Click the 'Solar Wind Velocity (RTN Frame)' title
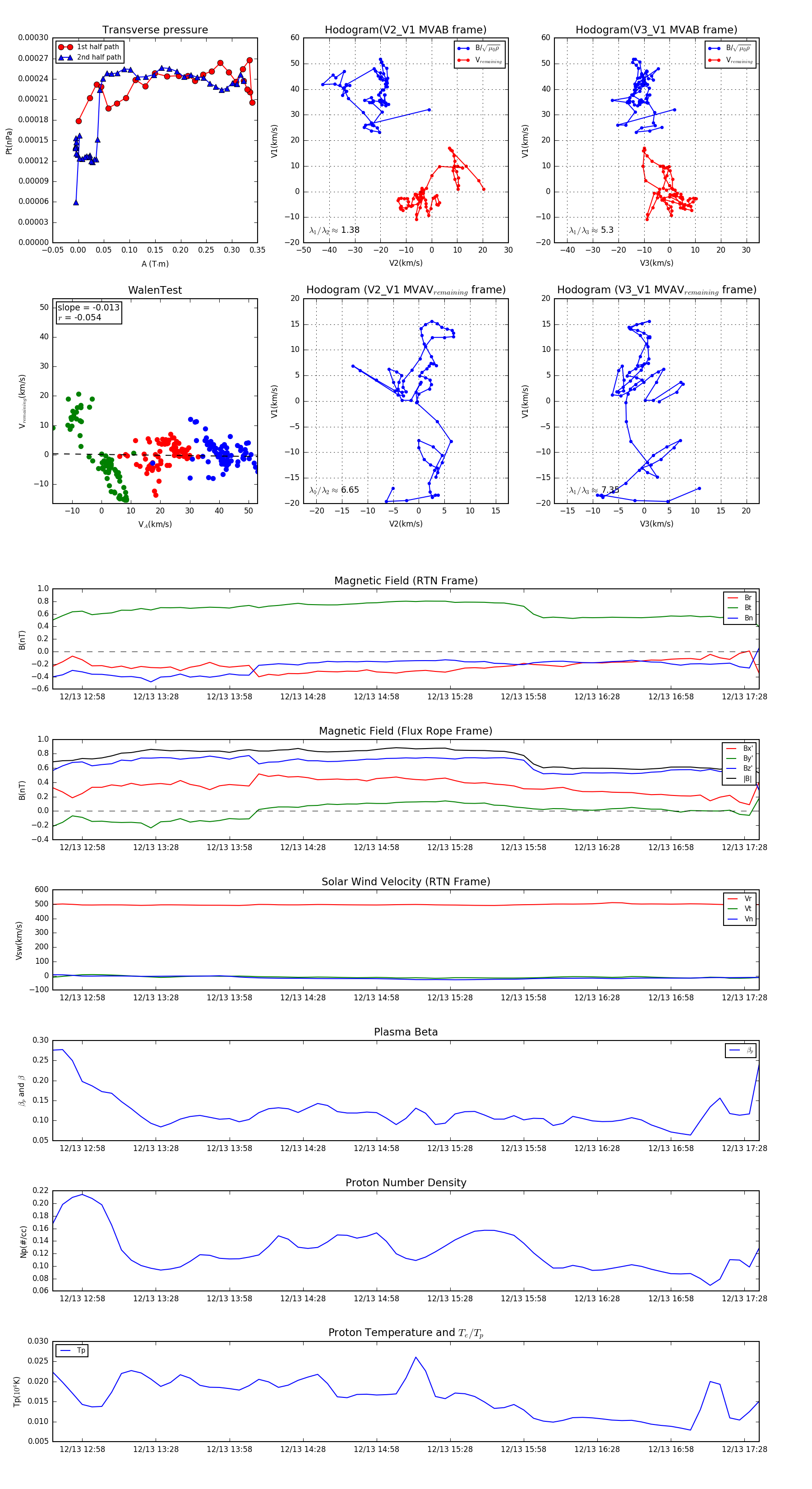 coord(406,882)
